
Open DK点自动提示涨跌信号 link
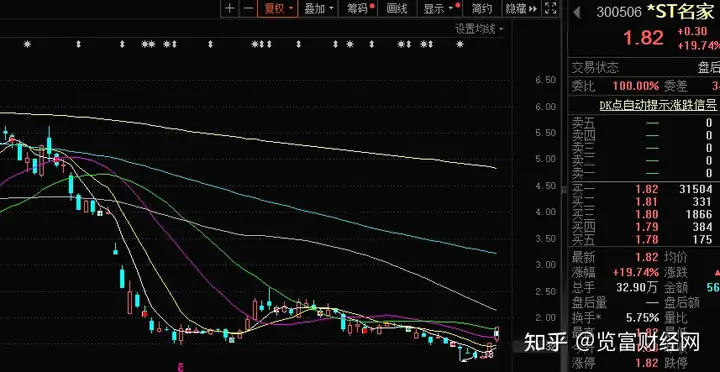coord(658,105)
